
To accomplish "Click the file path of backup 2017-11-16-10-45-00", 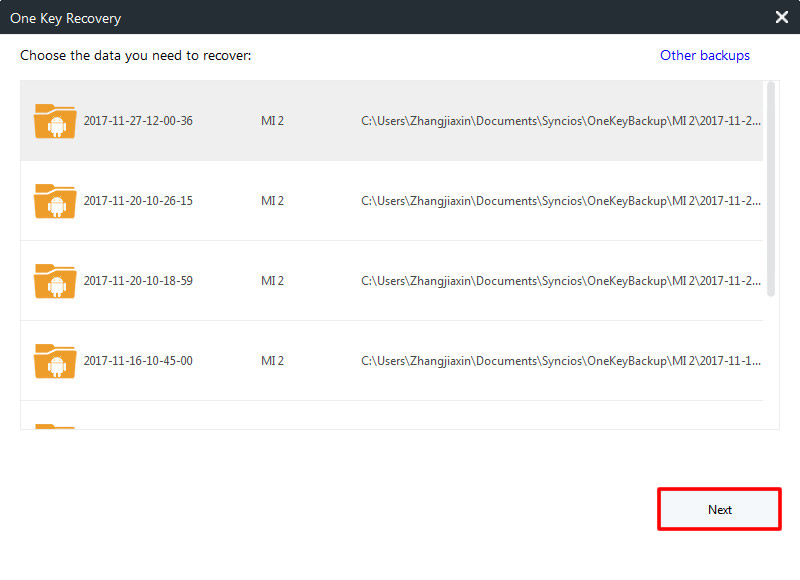I will [x=561, y=362].
